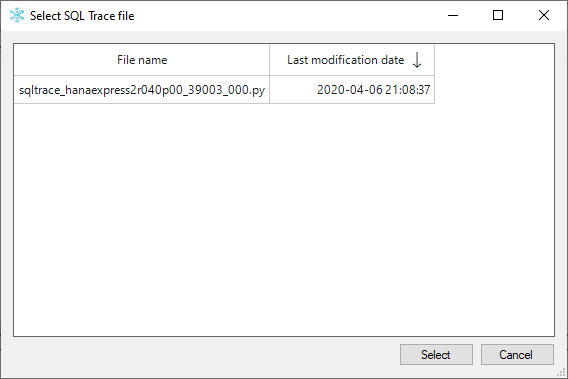Click the Select SQL Trace file title text
Image resolution: width=568 pixels, height=379 pixels.
[x=82, y=16]
